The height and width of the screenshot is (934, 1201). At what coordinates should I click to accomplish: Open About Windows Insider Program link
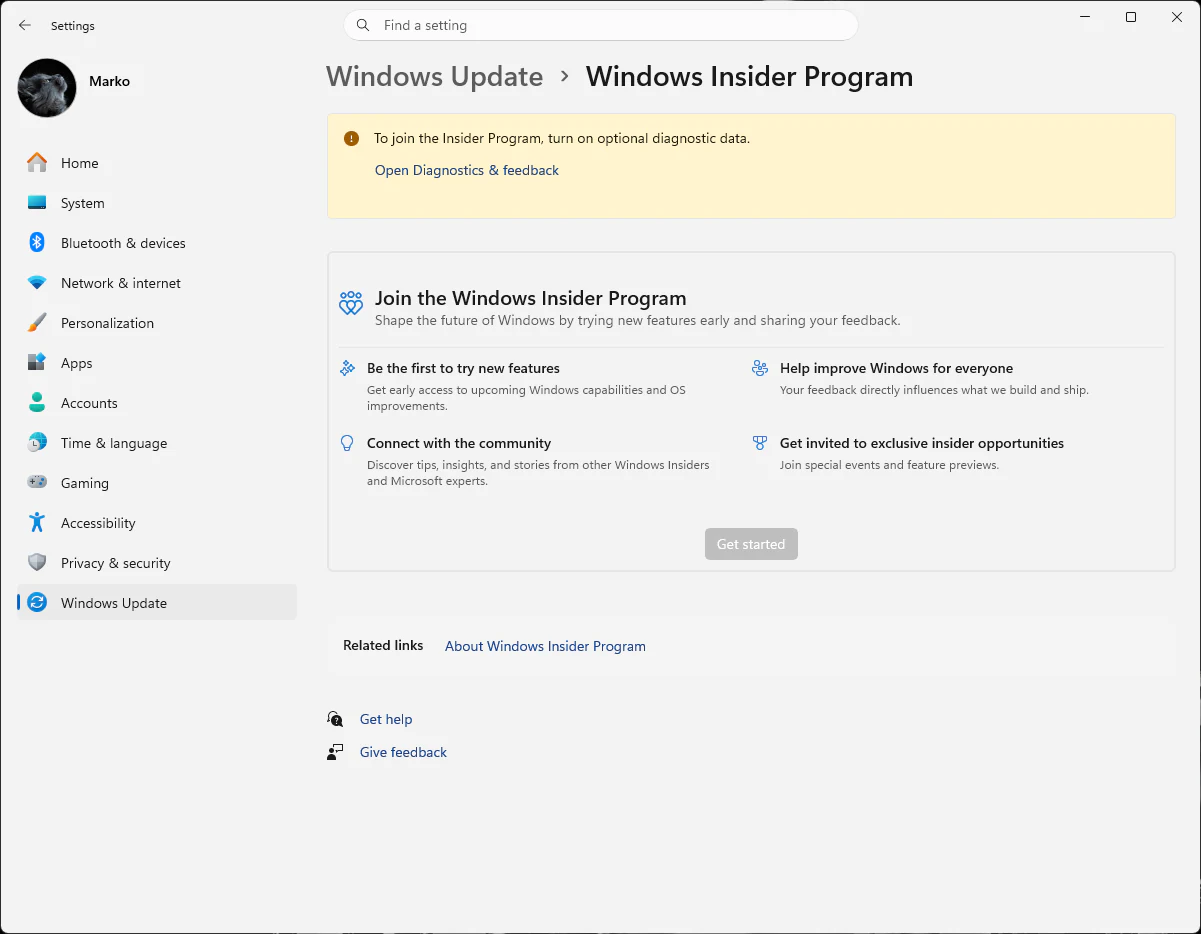click(x=545, y=646)
